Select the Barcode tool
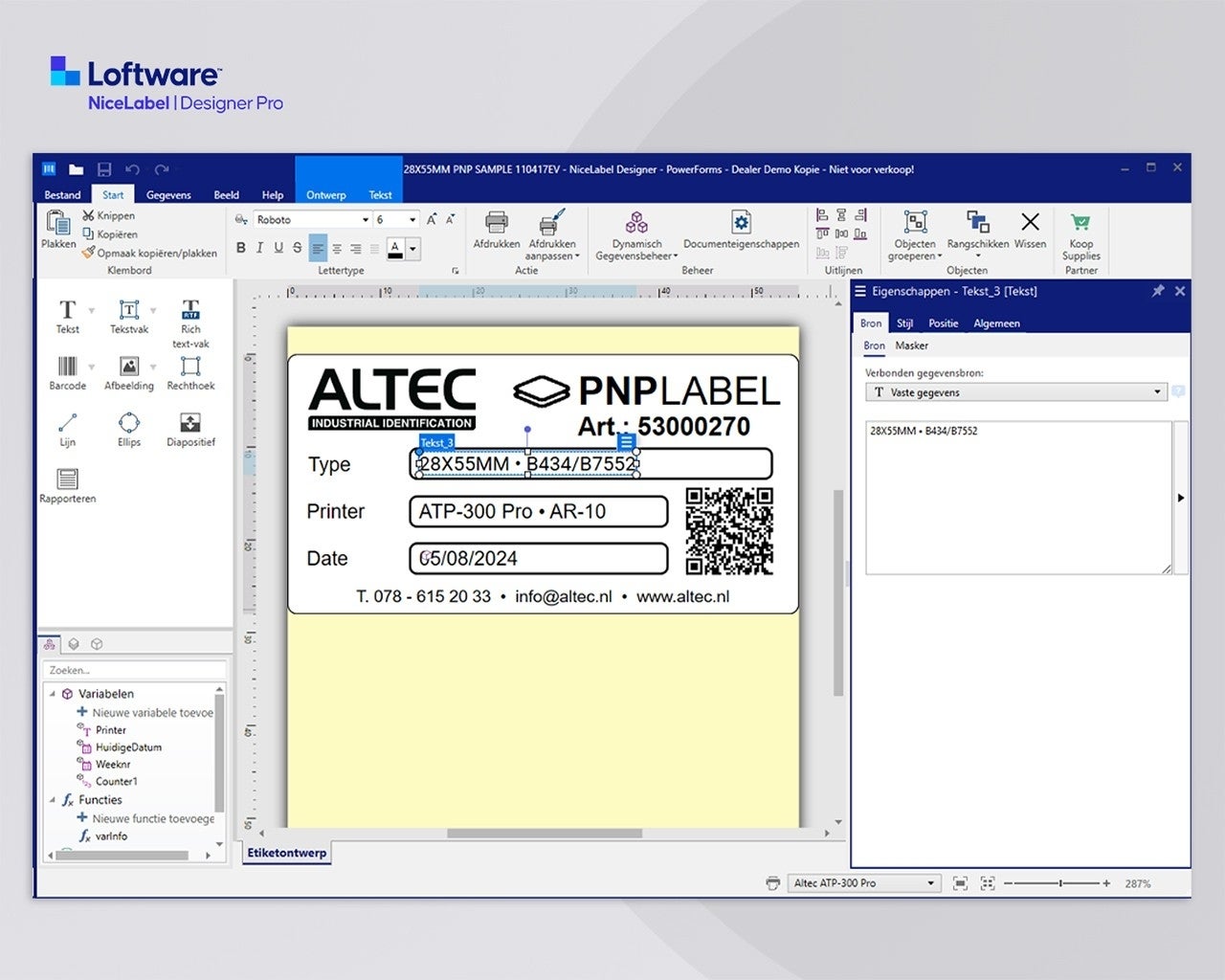This screenshot has height=980, width=1225. 67,371
